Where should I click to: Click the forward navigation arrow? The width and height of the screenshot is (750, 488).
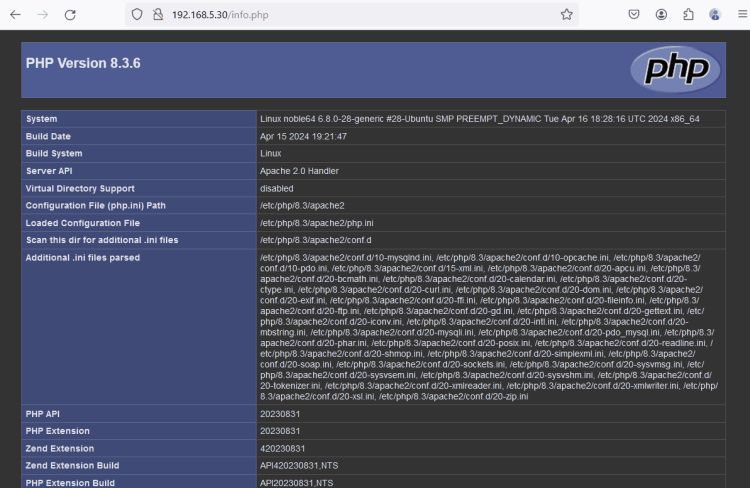tap(42, 15)
